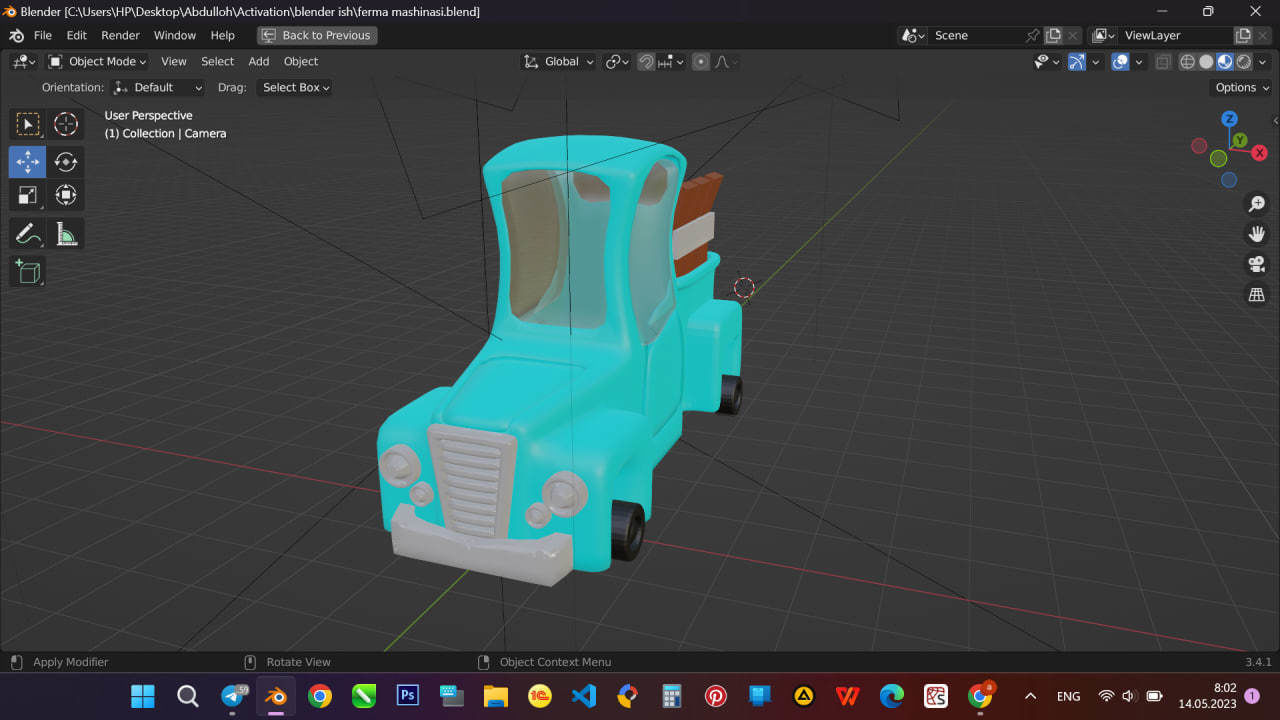Open the Add Cube tool
Screen dimensions: 1280x720
point(27,271)
